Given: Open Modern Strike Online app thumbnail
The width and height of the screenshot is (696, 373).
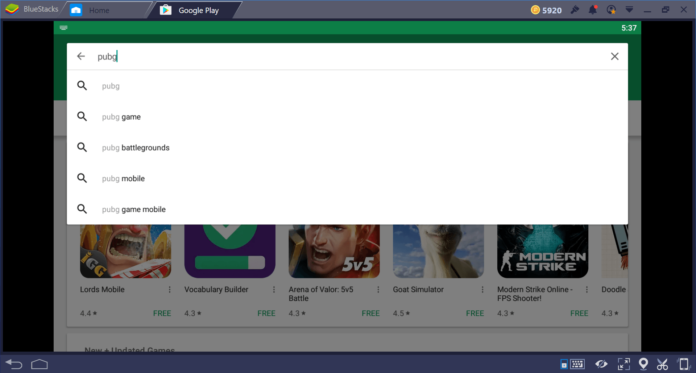Looking at the screenshot, I should tap(543, 251).
